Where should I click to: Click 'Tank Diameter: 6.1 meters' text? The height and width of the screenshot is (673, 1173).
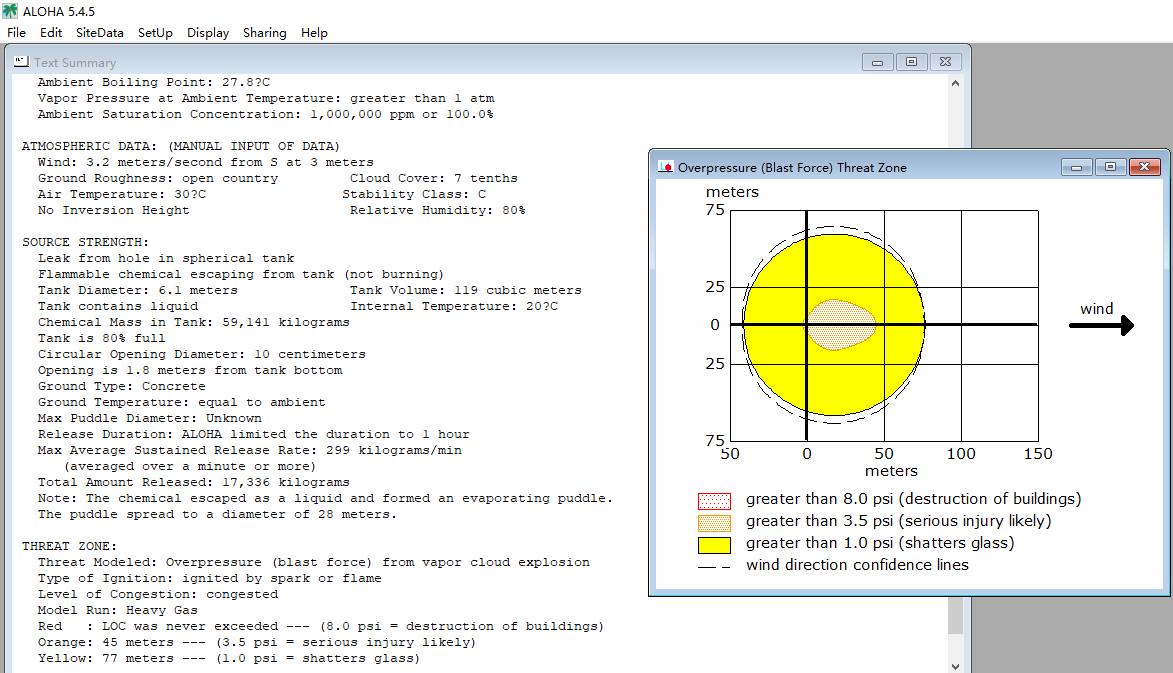click(138, 290)
